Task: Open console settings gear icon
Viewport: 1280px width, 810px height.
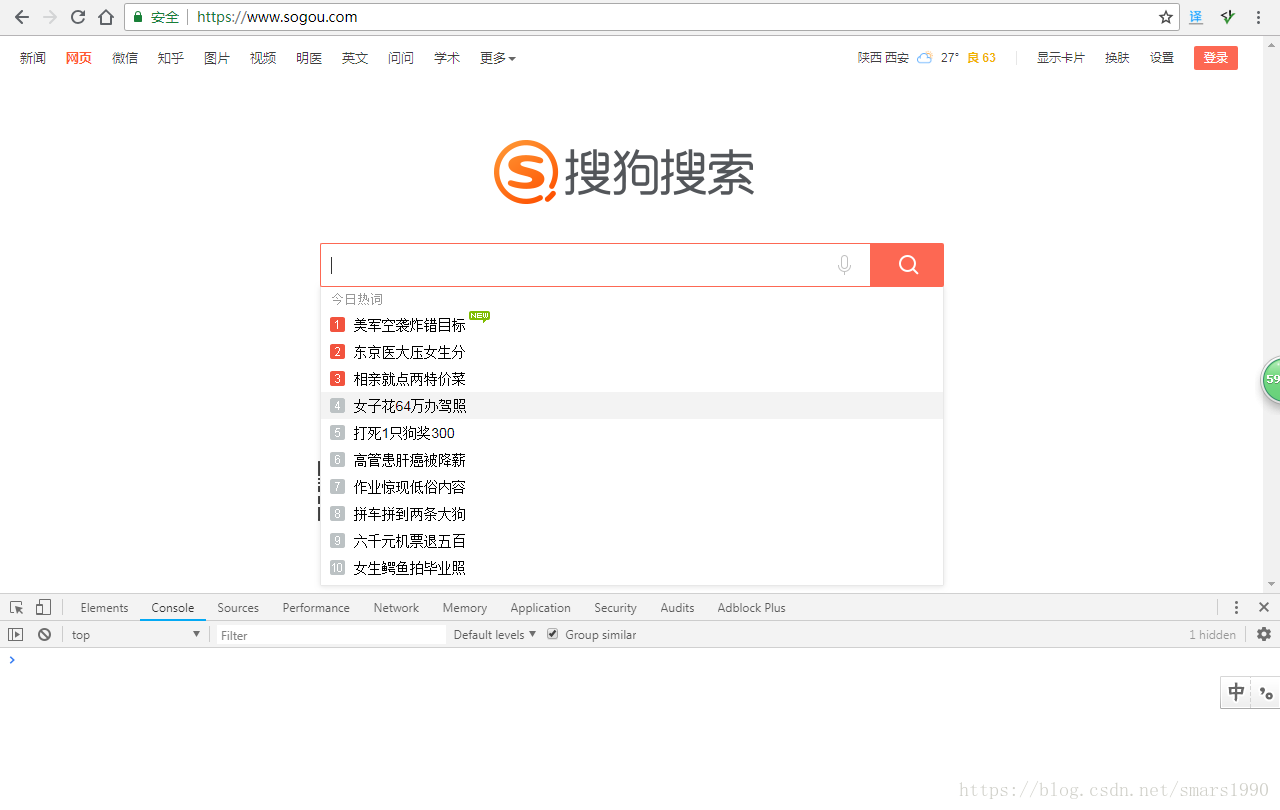Action: coord(1264,634)
